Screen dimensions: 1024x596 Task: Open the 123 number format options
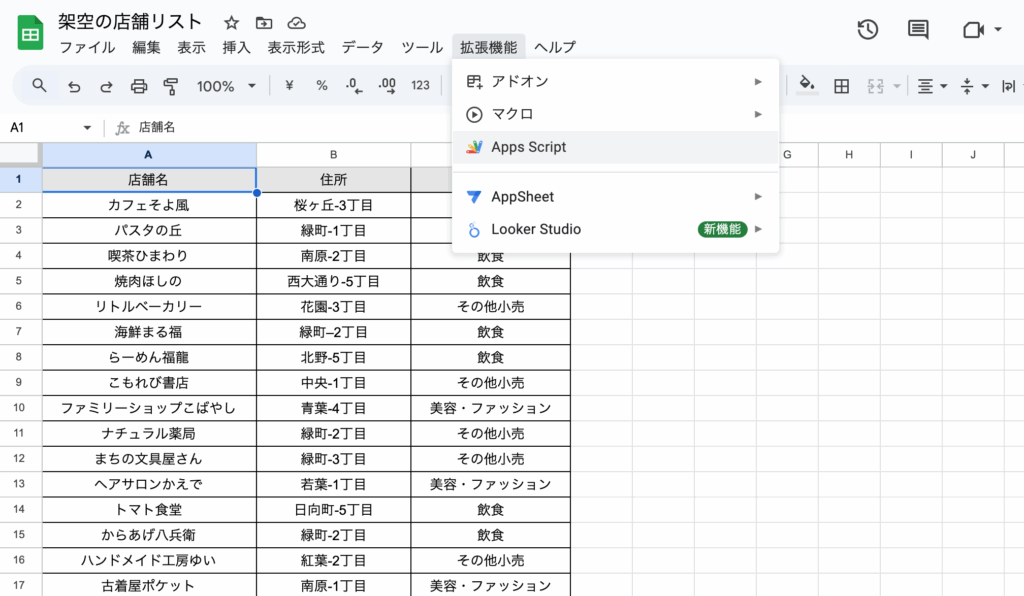(420, 86)
